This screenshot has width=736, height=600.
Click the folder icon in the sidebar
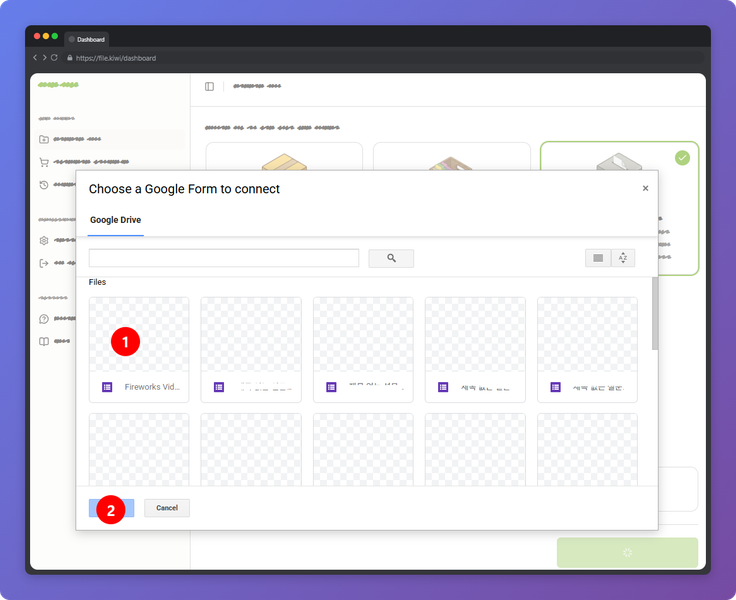tap(44, 139)
